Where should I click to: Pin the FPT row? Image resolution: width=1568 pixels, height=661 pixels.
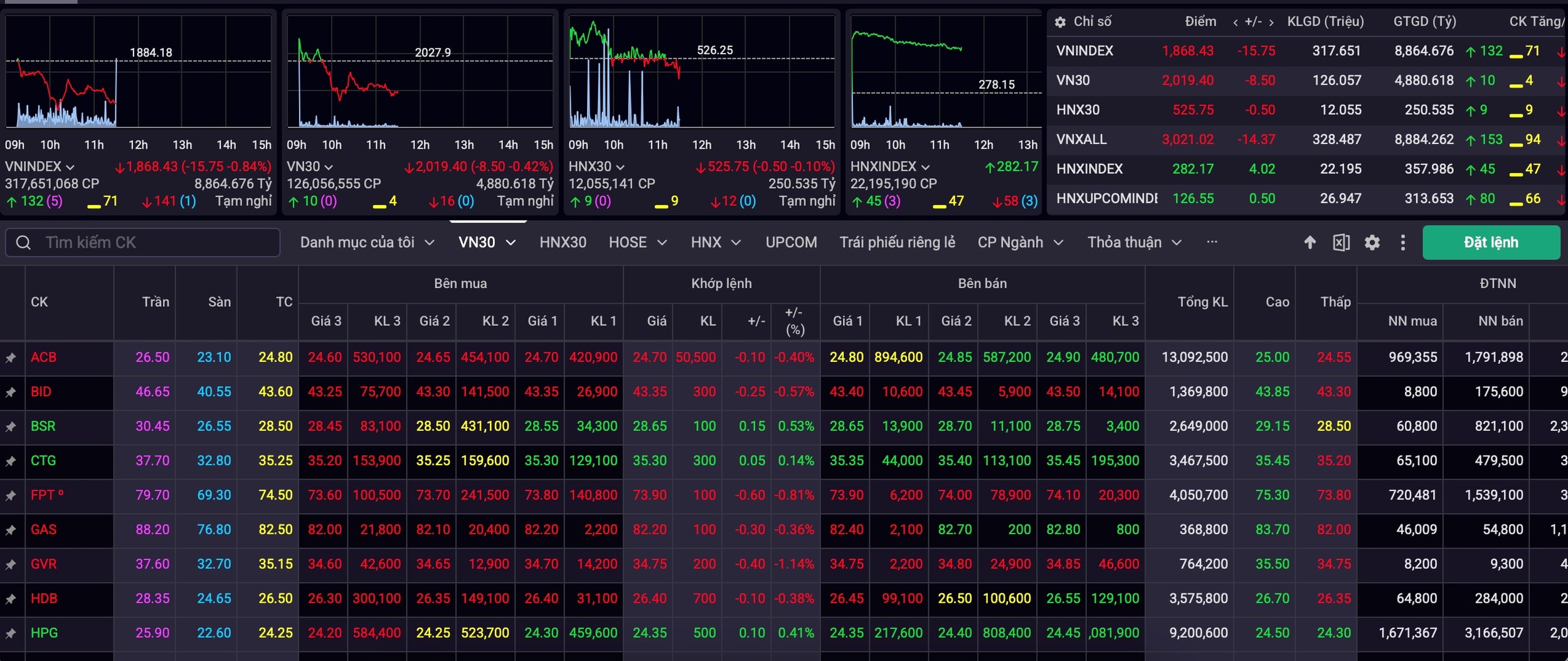[x=11, y=495]
